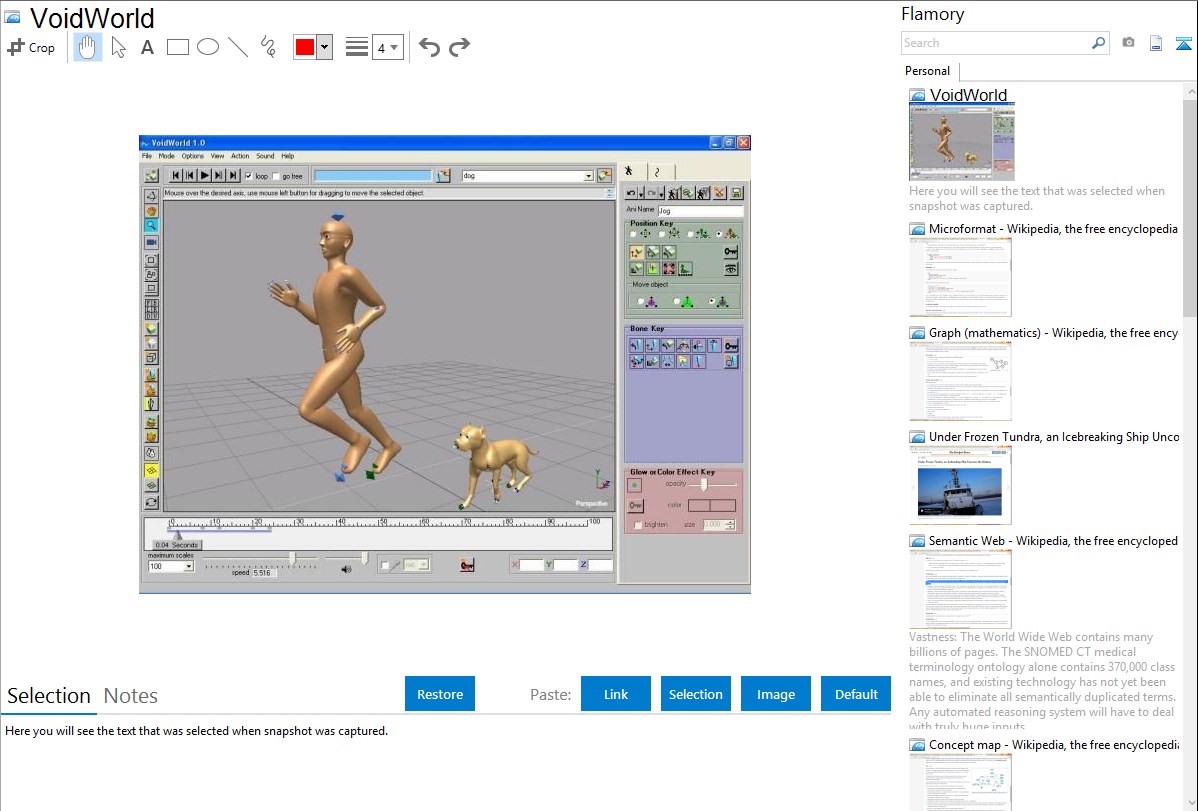Click the play button in VoidWorld
Image resolution: width=1198 pixels, height=811 pixels.
tap(204, 176)
